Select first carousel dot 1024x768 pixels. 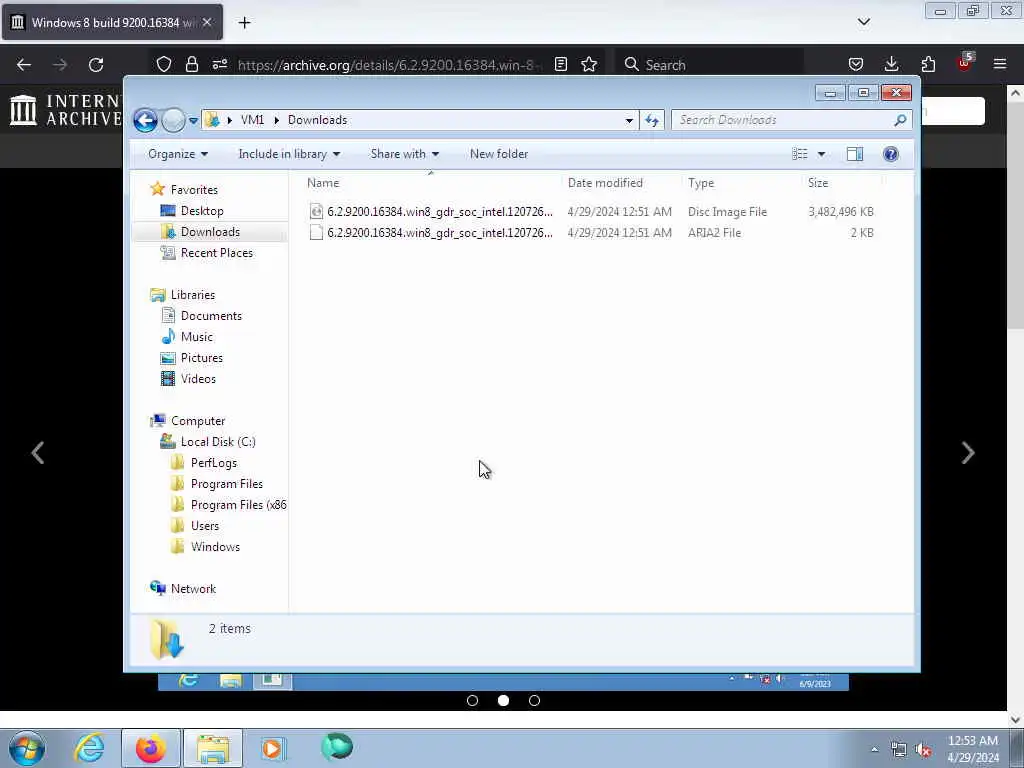click(472, 701)
